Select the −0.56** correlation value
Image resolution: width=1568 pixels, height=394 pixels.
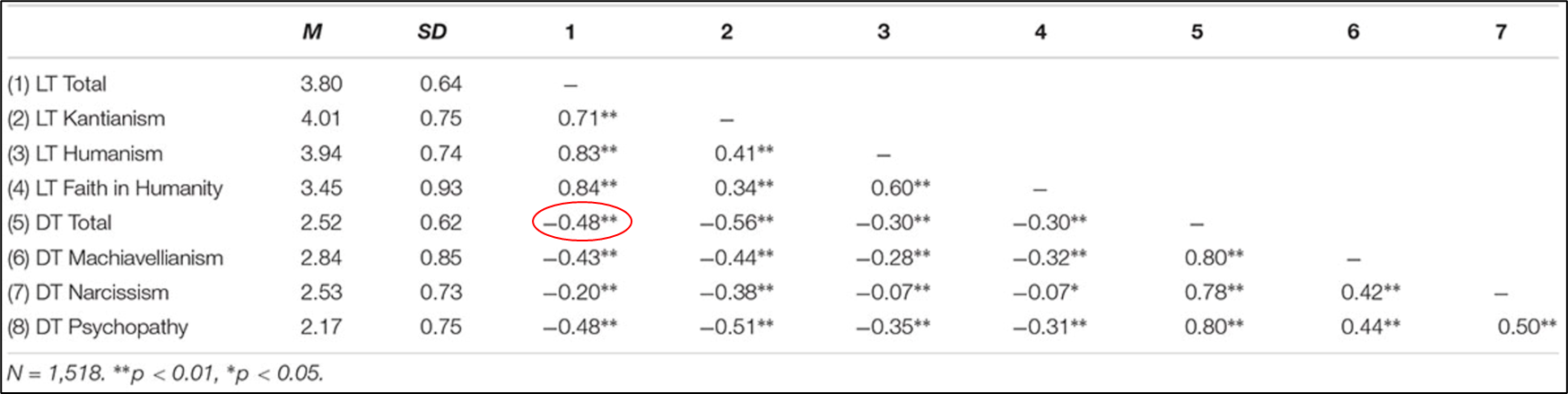click(736, 223)
